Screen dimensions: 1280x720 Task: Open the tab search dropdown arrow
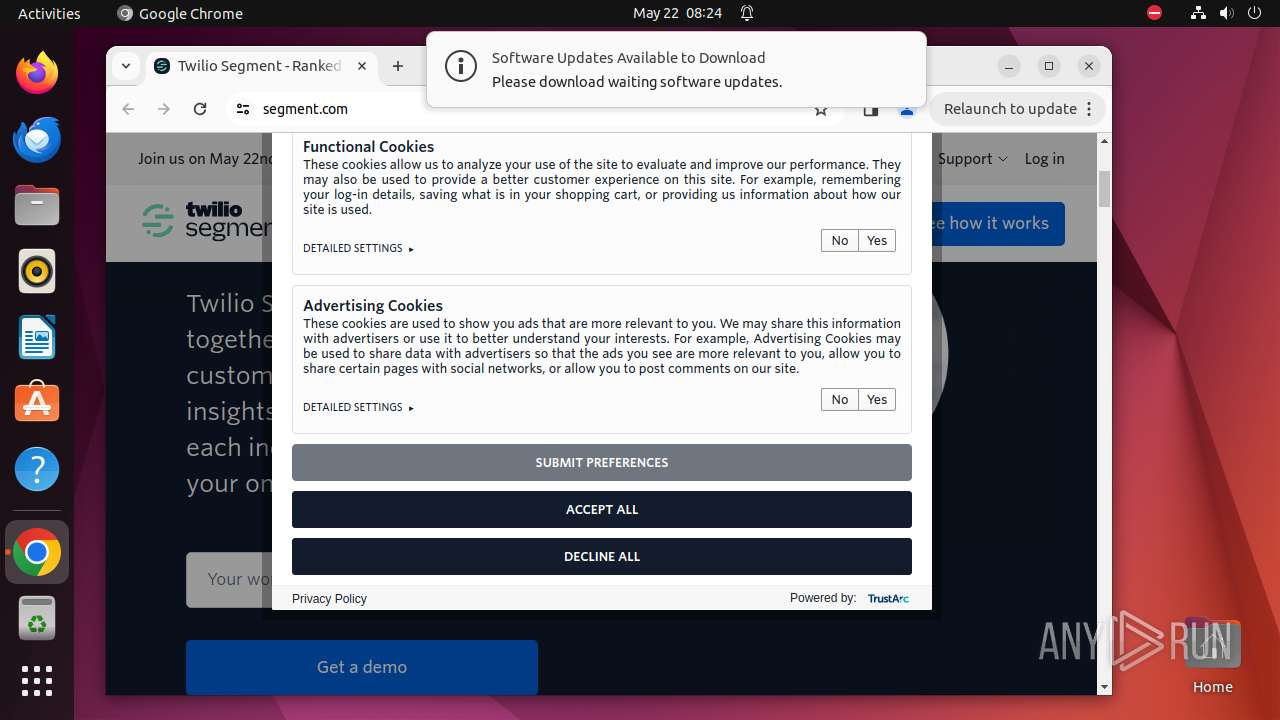126,66
